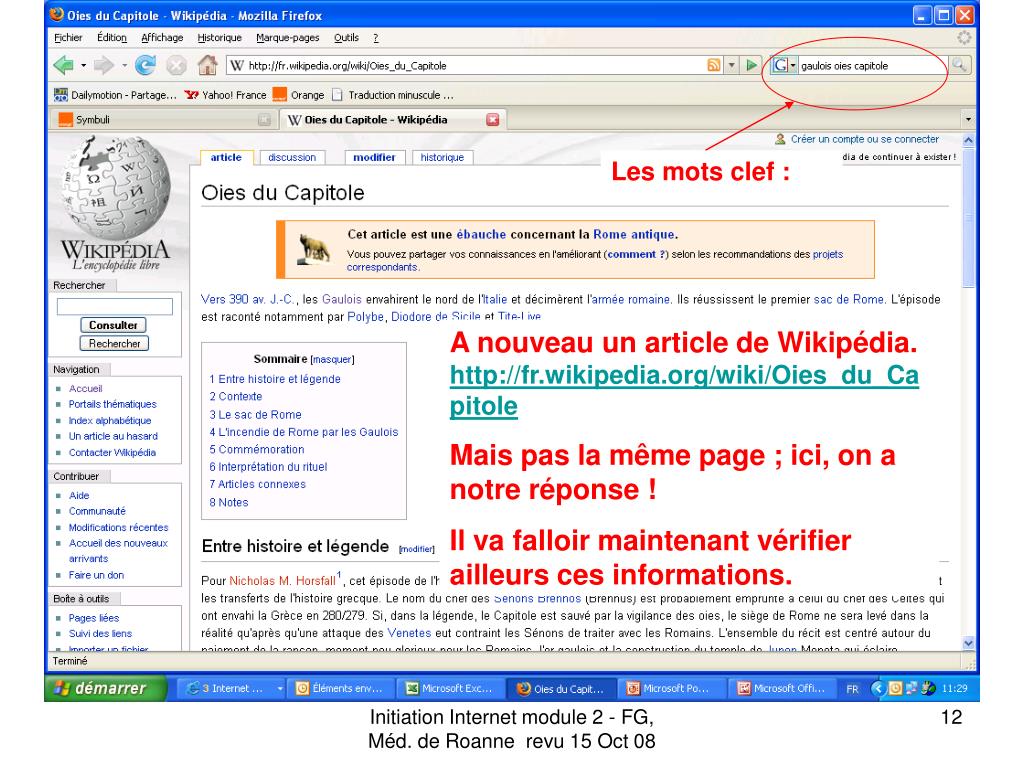Click the Wikipédia globe logo
Image resolution: width=1024 pixels, height=768 pixels.
point(116,202)
